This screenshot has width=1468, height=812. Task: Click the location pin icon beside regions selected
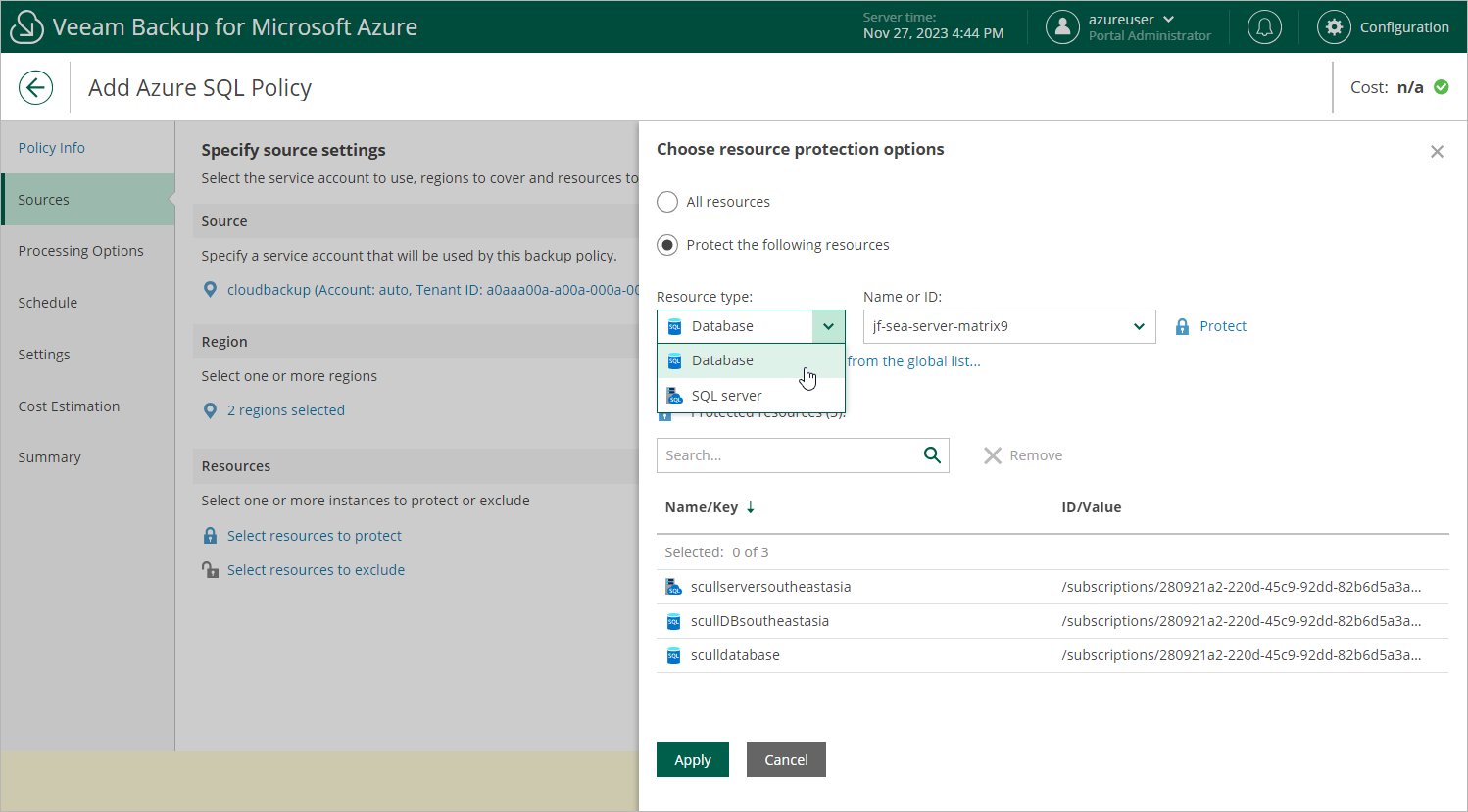tap(210, 410)
